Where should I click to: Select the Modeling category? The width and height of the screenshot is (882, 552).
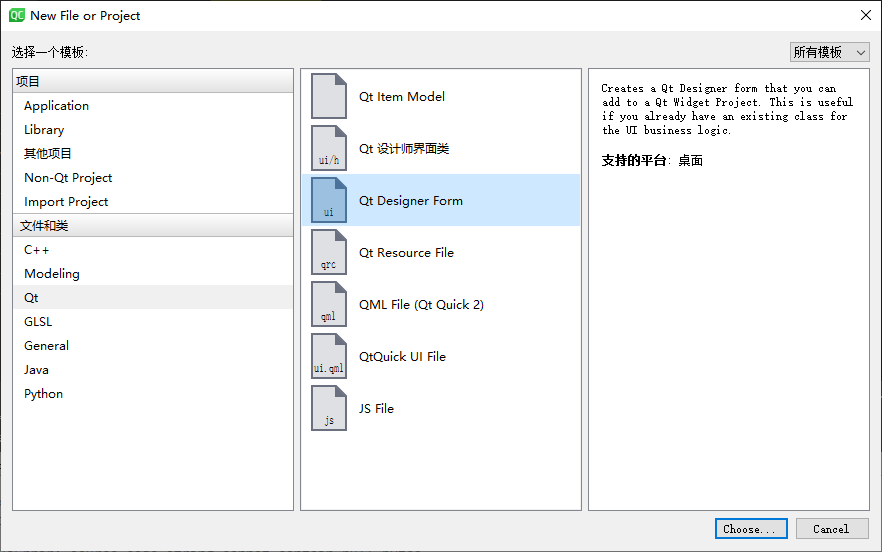coord(152,273)
